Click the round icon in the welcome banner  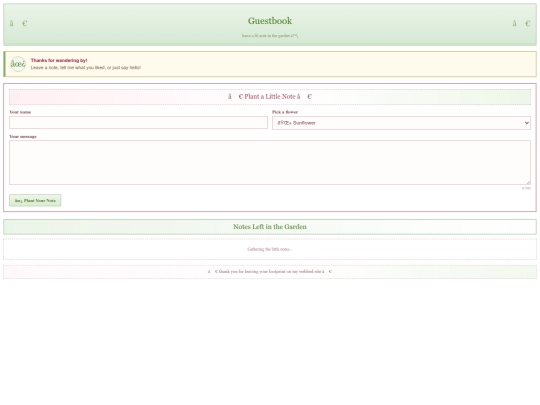(18, 64)
